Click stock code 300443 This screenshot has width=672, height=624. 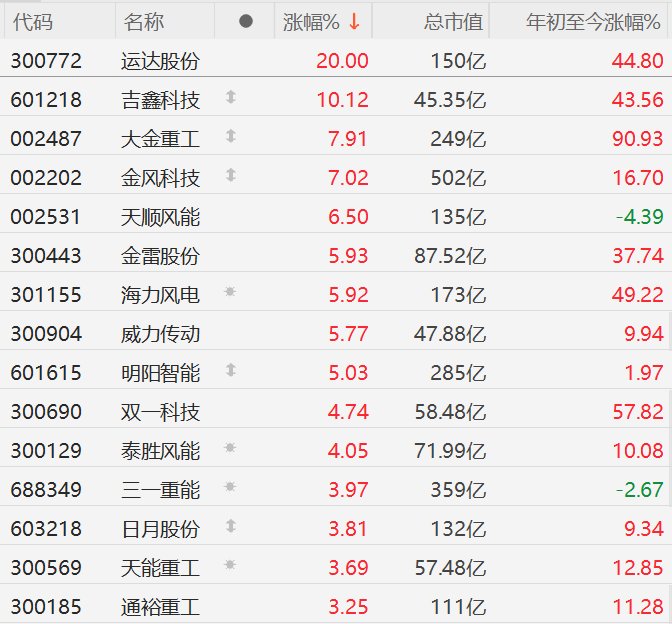46,256
